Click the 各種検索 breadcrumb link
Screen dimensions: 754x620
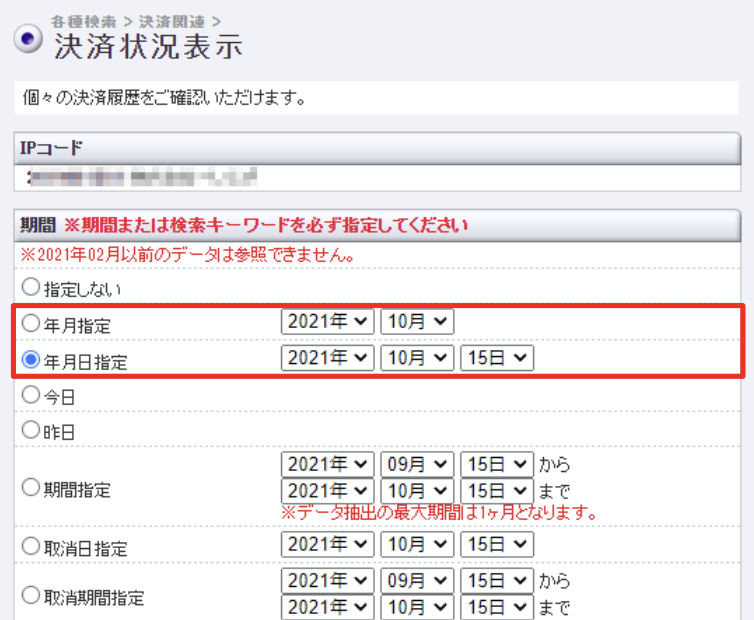click(x=84, y=22)
